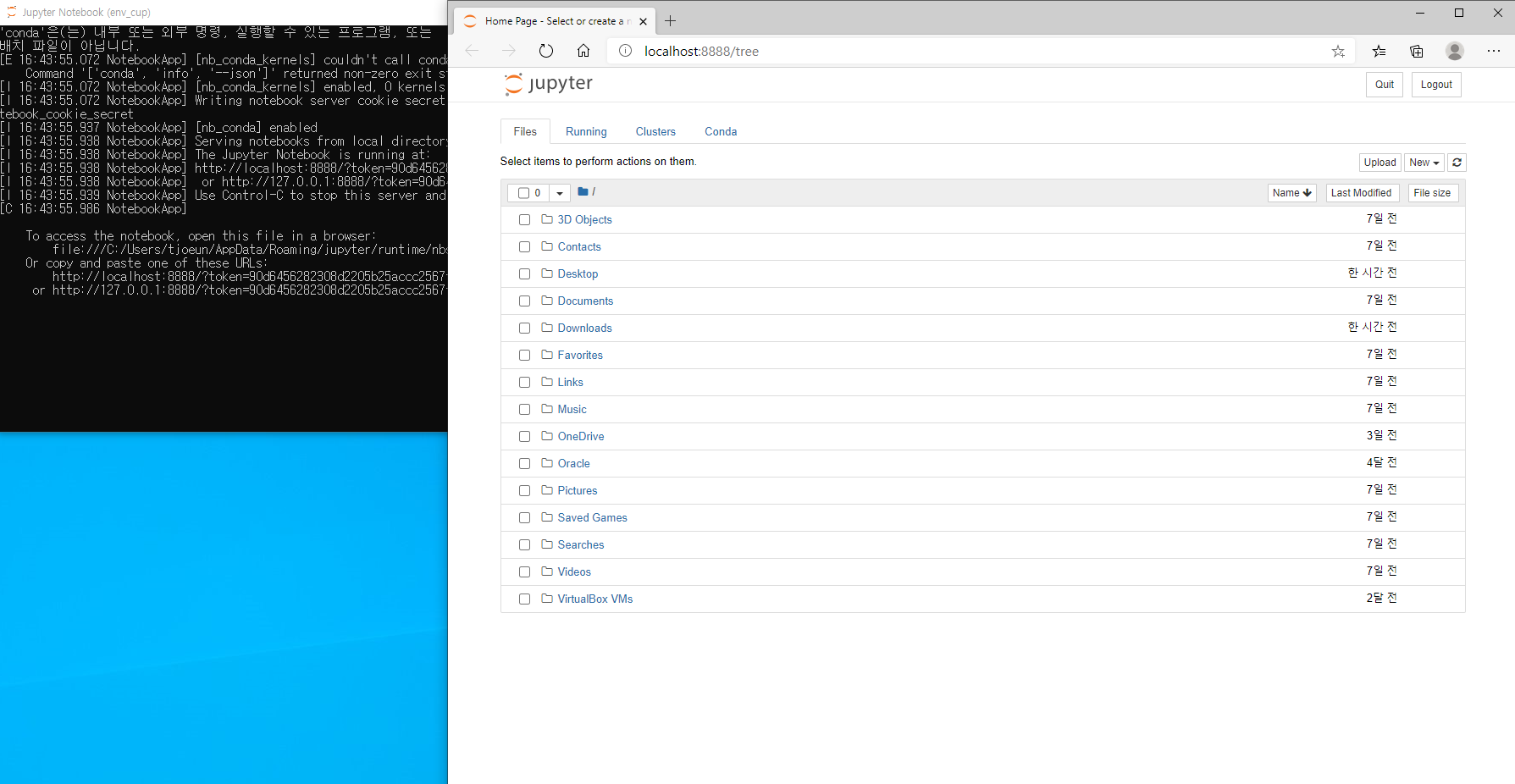Check the Favorites checkbox
This screenshot has height=784, width=1515.
coord(524,356)
